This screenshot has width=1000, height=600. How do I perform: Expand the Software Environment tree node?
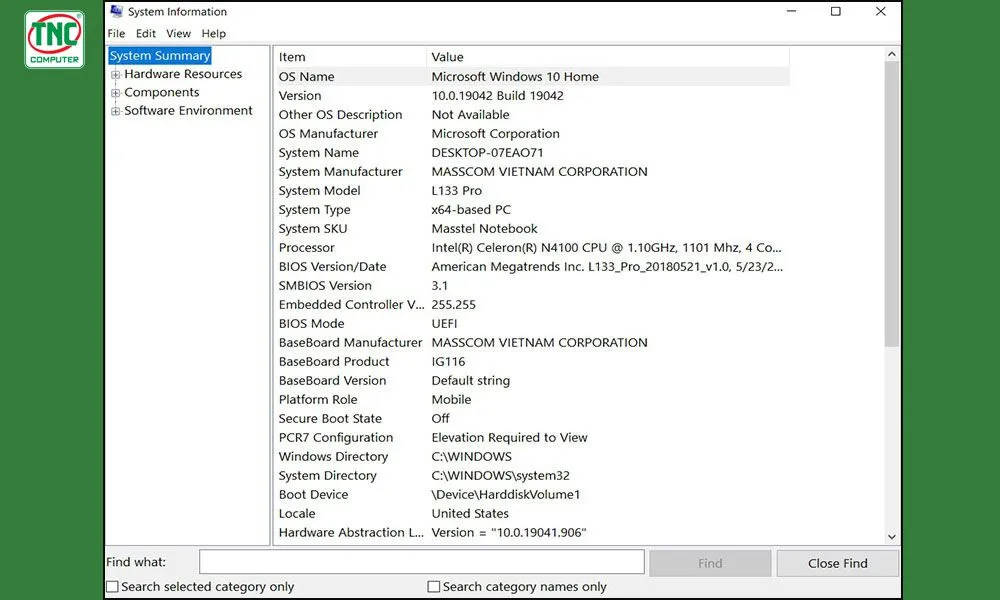coord(116,110)
